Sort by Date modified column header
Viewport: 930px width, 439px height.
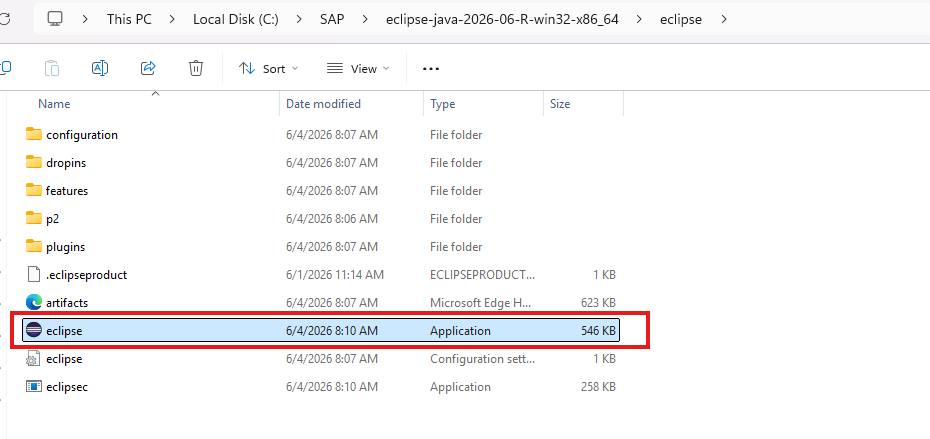coord(323,104)
